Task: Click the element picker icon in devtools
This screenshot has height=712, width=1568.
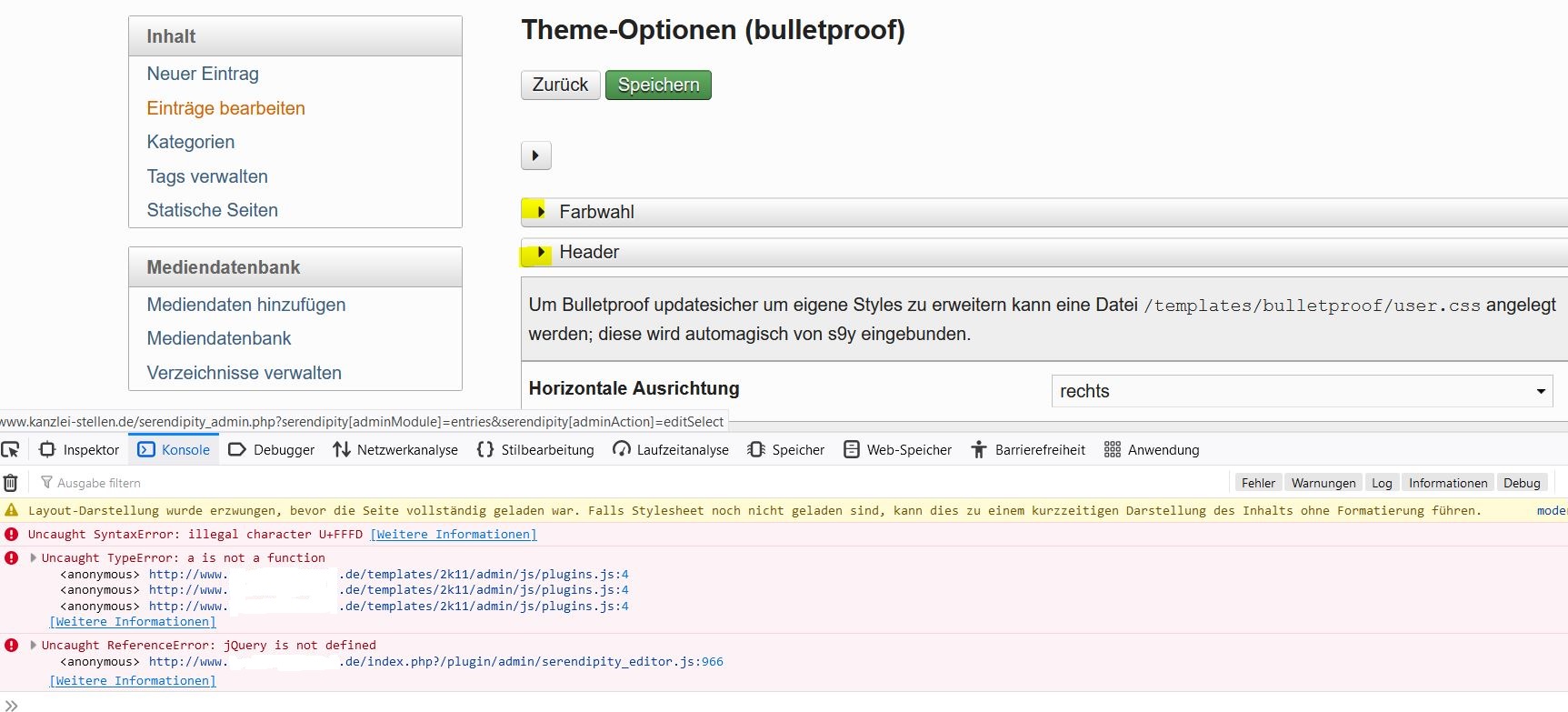Action: (x=11, y=449)
